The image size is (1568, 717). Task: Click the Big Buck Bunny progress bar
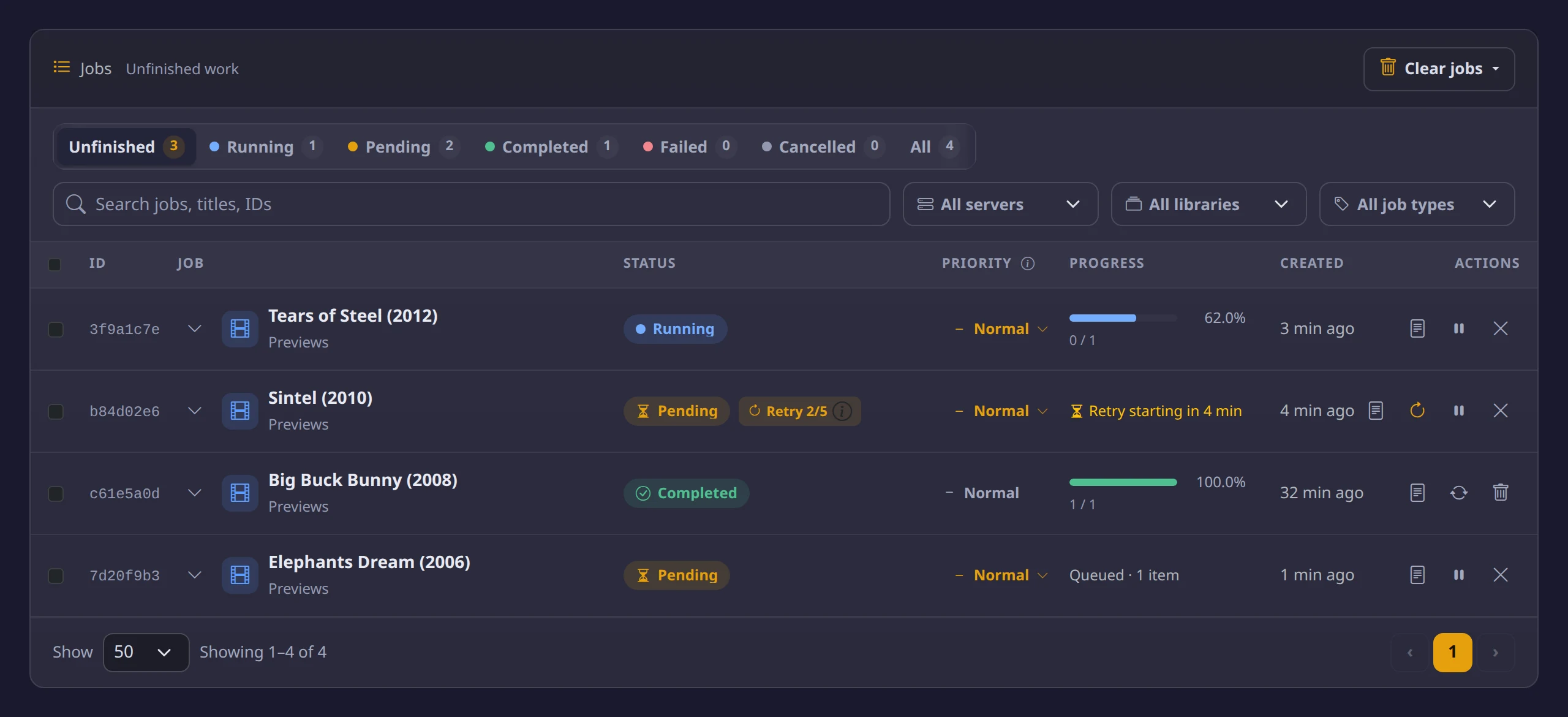tap(1123, 482)
